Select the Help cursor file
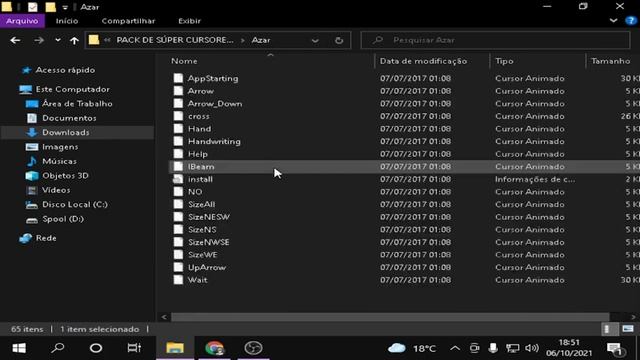Viewport: 640px width, 360px height. coord(198,154)
